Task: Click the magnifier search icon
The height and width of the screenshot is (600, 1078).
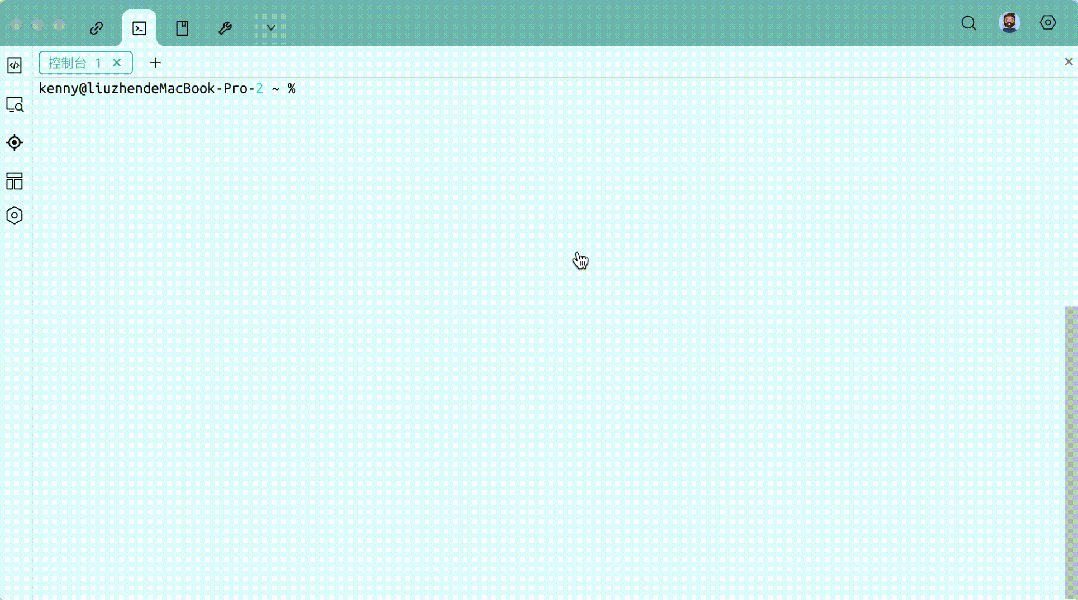Action: pyautogui.click(x=968, y=23)
